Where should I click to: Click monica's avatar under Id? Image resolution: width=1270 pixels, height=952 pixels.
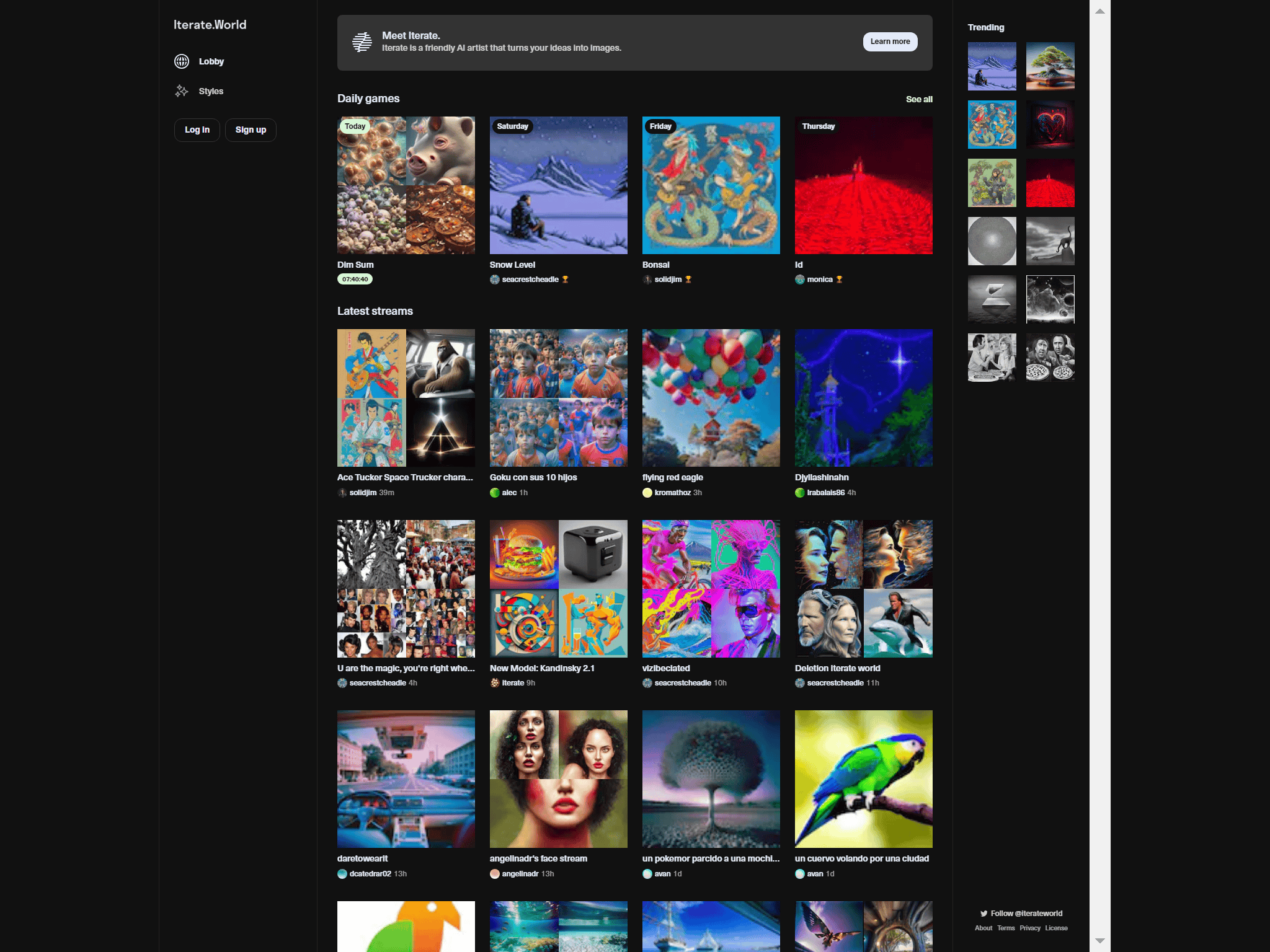(x=800, y=280)
